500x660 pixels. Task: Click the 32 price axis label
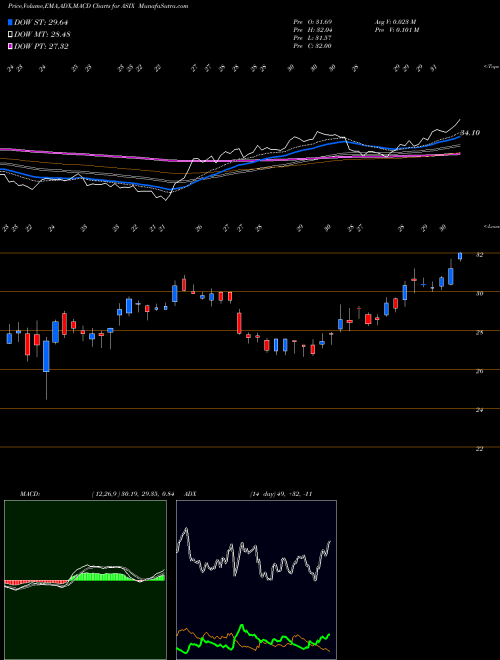pyautogui.click(x=479, y=255)
